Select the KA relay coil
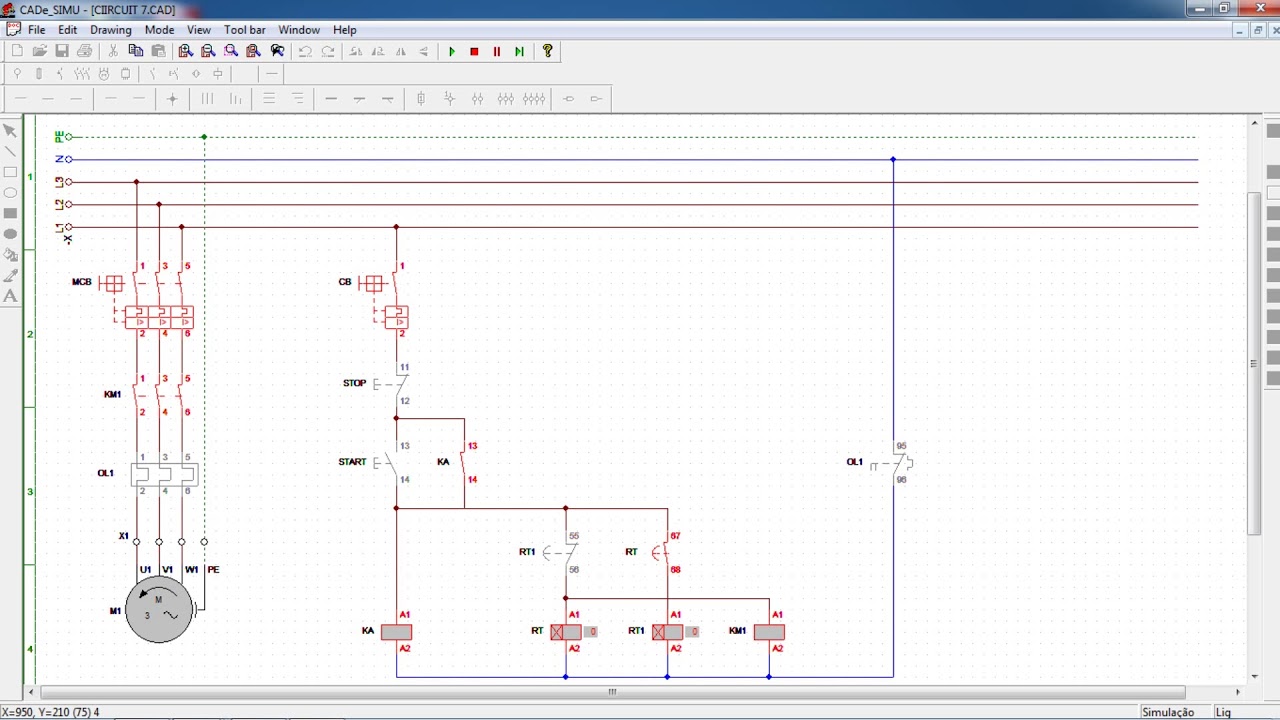The height and width of the screenshot is (720, 1280). [x=397, y=632]
